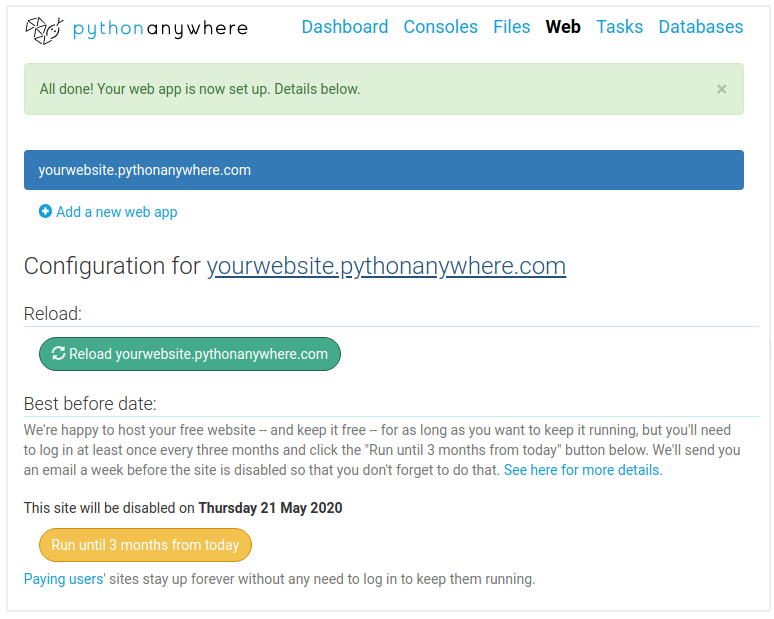774x619 pixels.
Task: Click 'See here for more details' link
Action: (583, 470)
